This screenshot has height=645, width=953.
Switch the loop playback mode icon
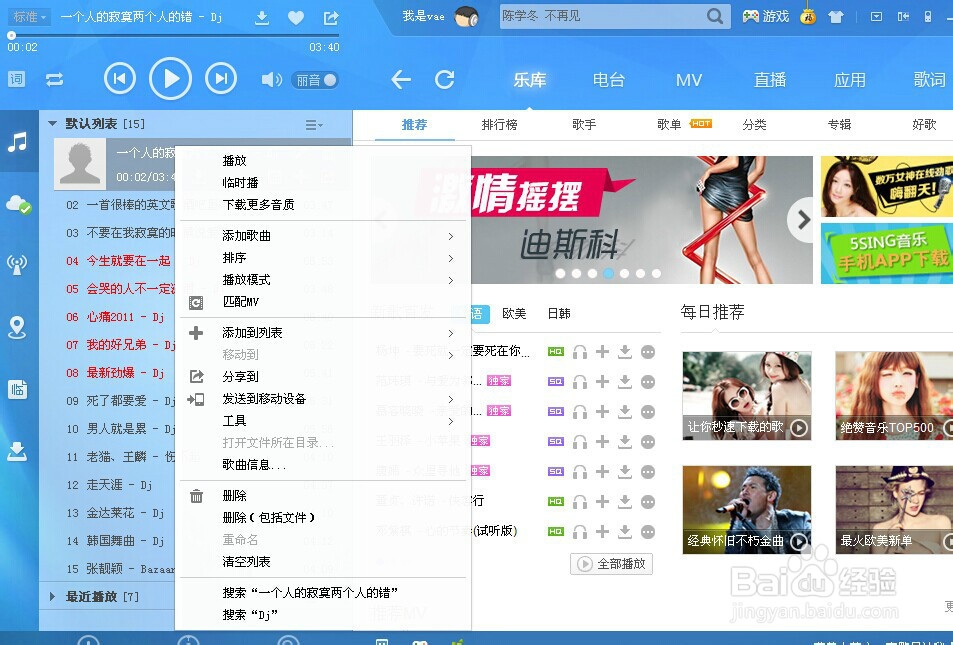pos(55,79)
